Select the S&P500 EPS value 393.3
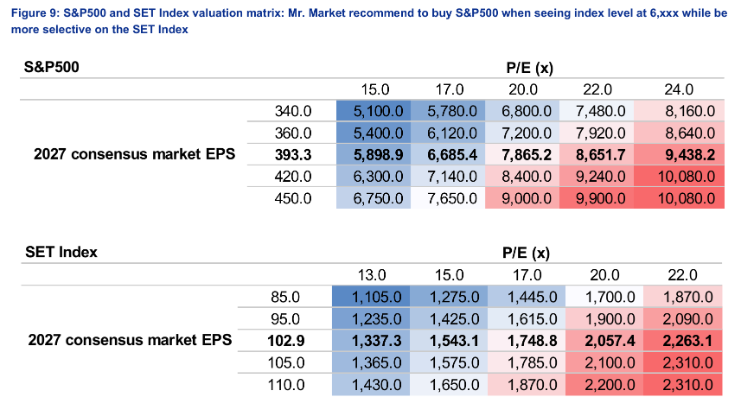 pos(293,155)
